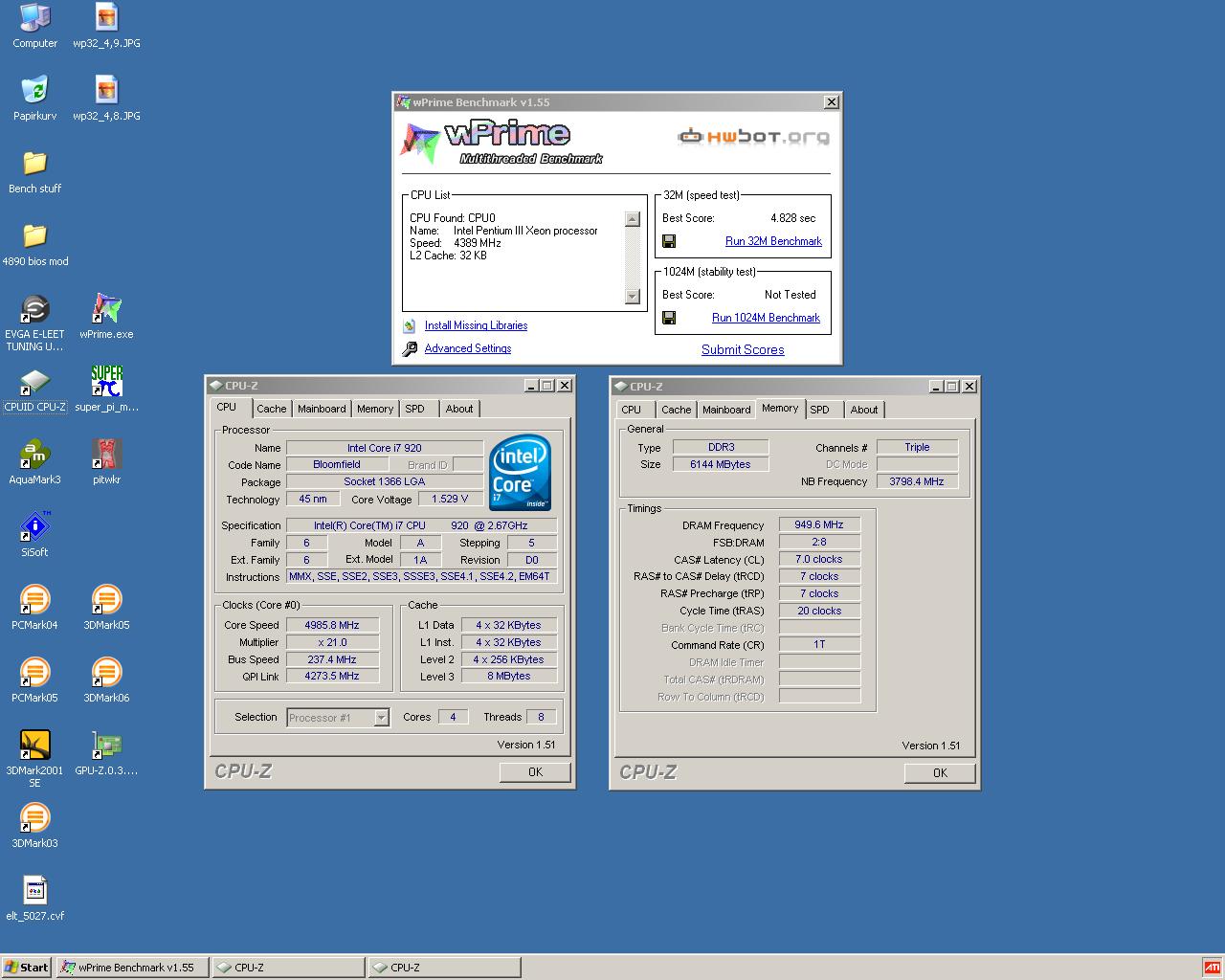Select wp32_4,8.JPG image file
Viewport: 1225px width, 980px height.
(106, 99)
